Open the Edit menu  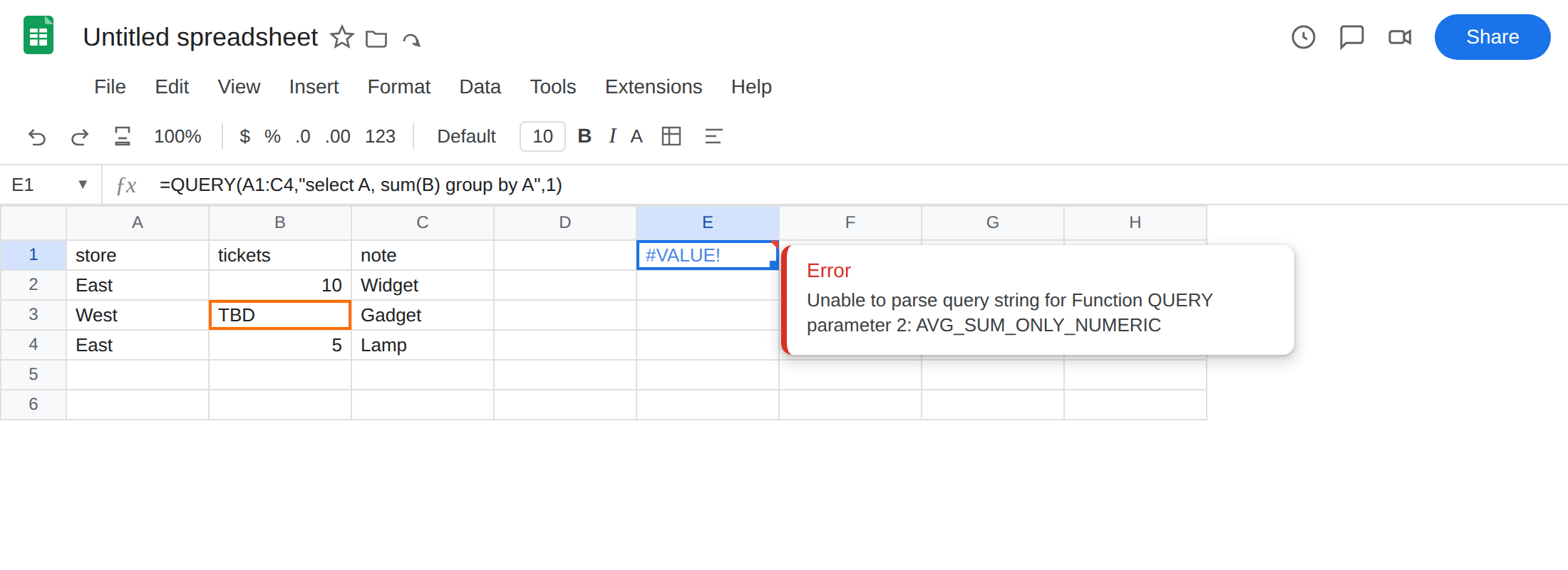(172, 87)
